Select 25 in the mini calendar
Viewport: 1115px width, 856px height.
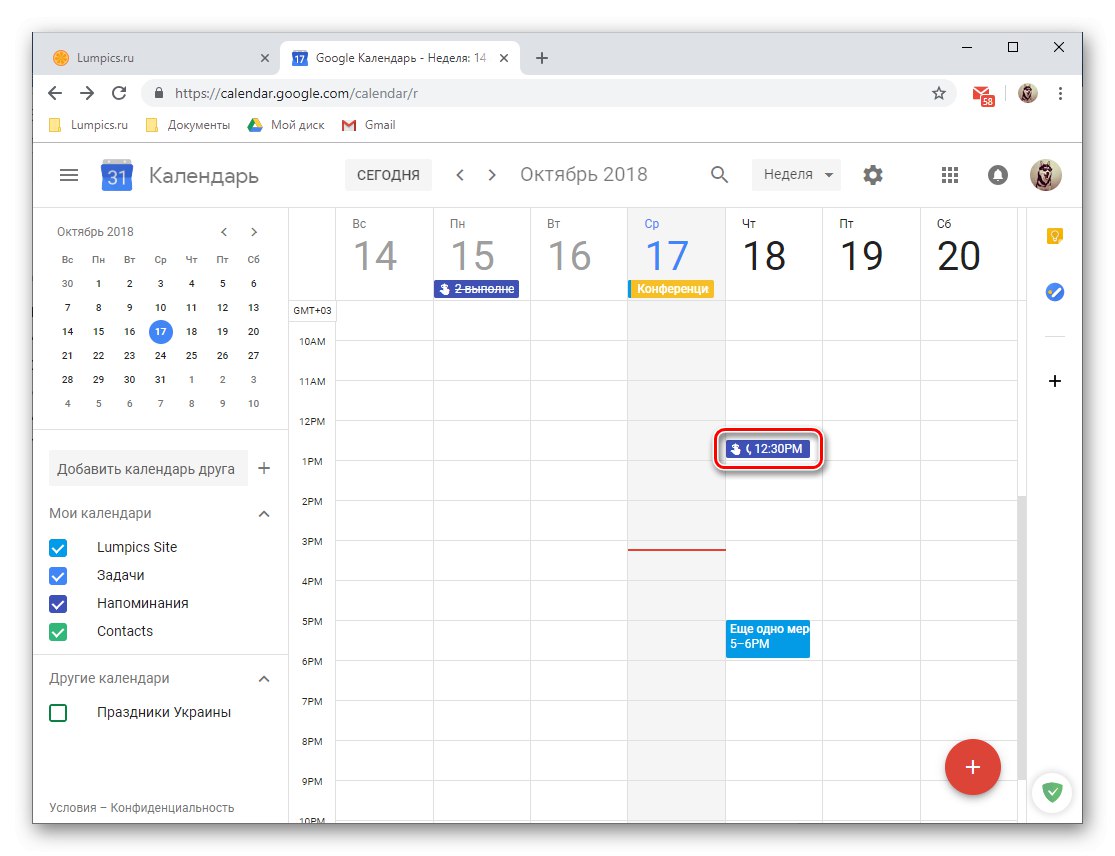191,355
